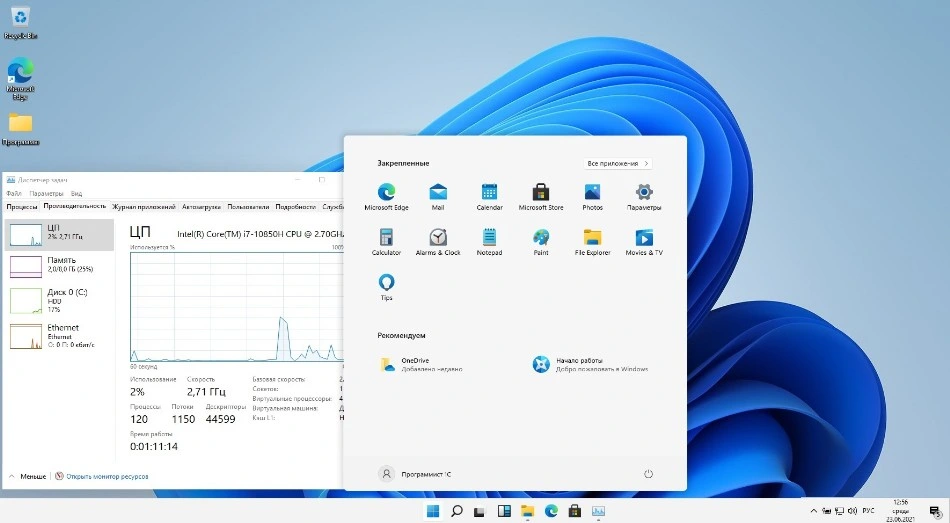
Task: Launch Alarms & Clock app
Action: pos(438,238)
